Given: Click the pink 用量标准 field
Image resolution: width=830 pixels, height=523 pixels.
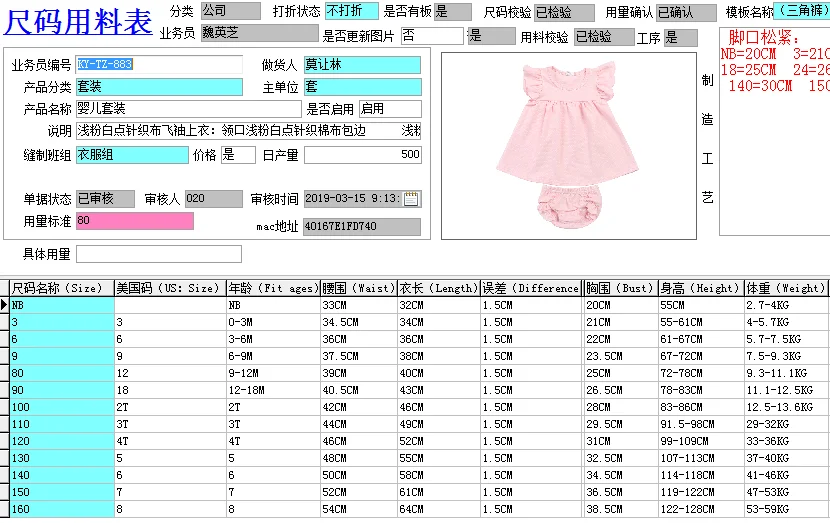Looking at the screenshot, I should tap(134, 221).
